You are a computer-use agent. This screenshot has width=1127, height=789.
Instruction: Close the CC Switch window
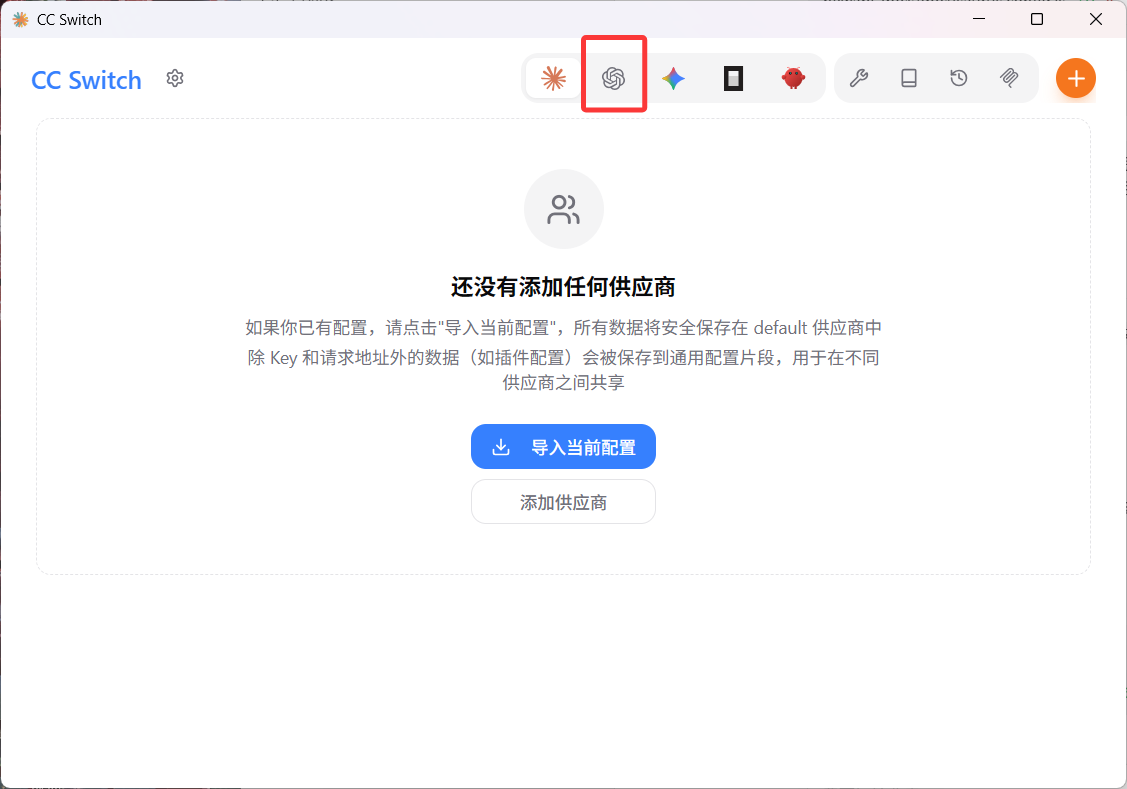[1095, 19]
